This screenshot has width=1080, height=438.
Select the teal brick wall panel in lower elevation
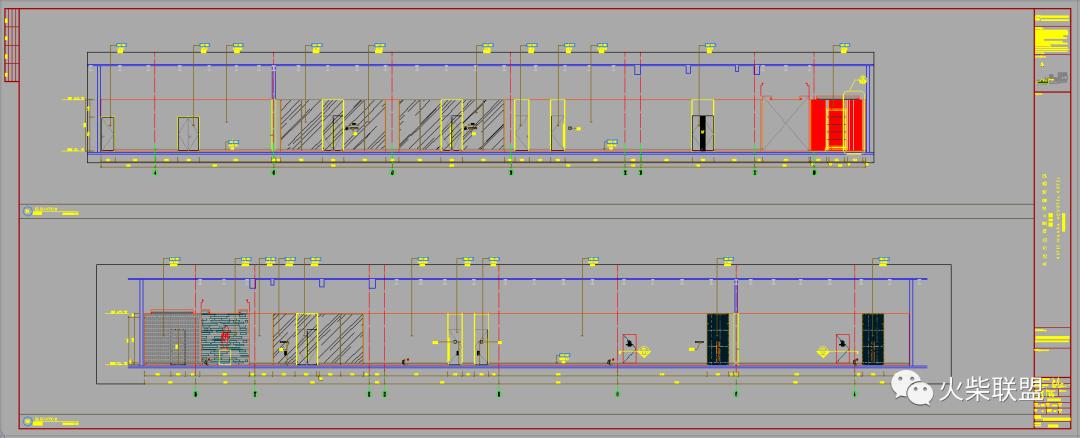point(224,339)
